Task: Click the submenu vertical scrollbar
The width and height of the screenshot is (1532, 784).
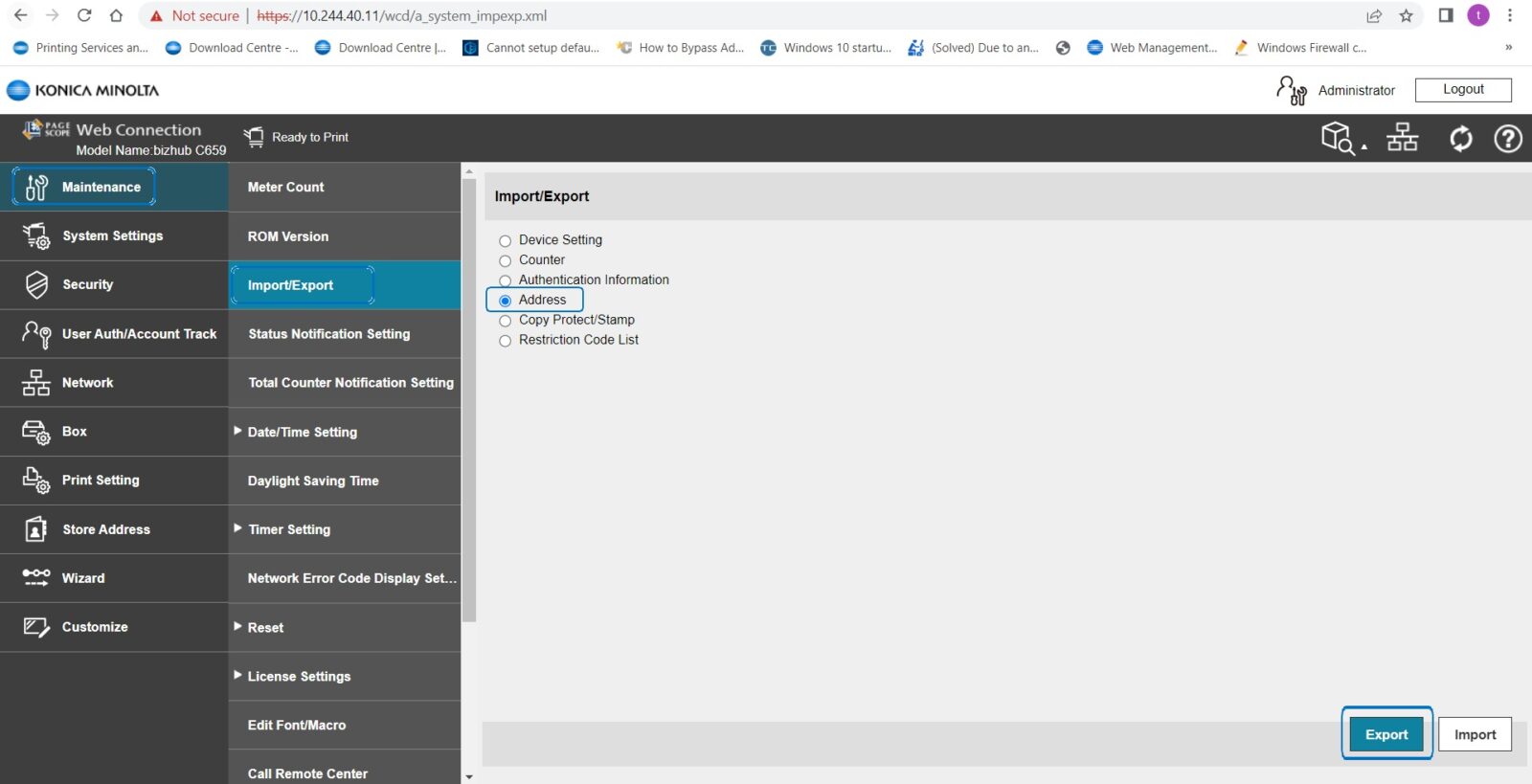Action: pyautogui.click(x=468, y=402)
